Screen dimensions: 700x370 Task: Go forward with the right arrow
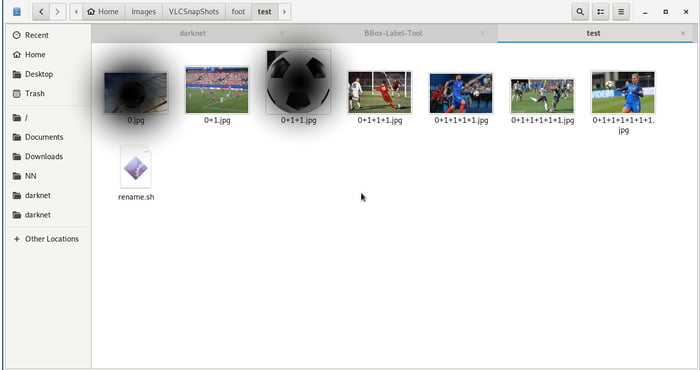tap(58, 12)
